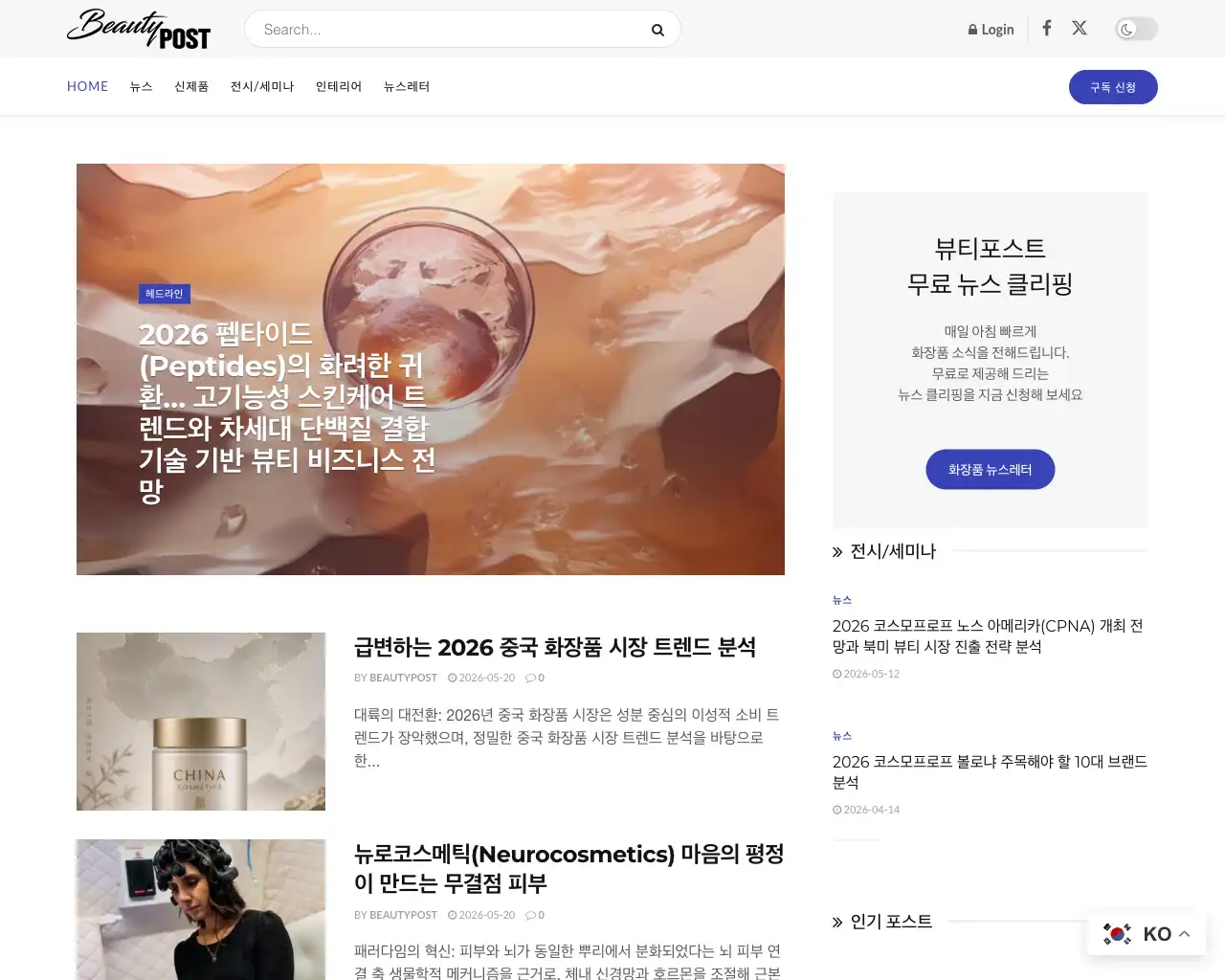The image size is (1225, 980).
Task: Open the China cosmetics jar thumbnail
Action: (x=201, y=722)
